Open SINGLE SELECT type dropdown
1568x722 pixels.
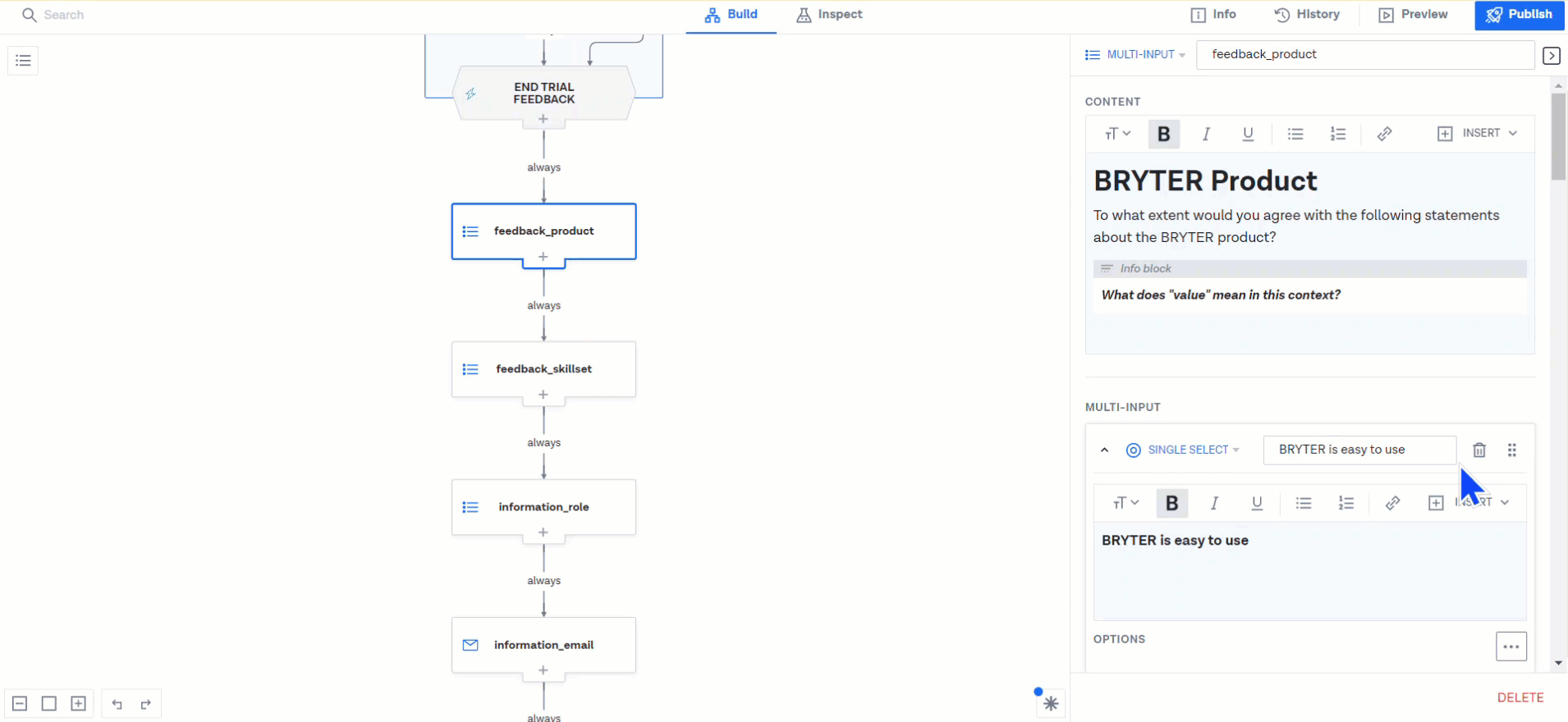pyautogui.click(x=1182, y=450)
